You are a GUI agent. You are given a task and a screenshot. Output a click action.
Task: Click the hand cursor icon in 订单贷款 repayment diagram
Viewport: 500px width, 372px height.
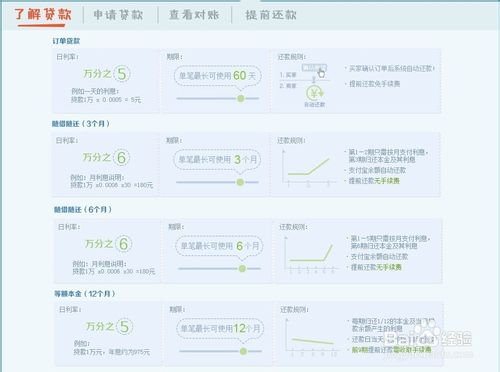pos(321,73)
